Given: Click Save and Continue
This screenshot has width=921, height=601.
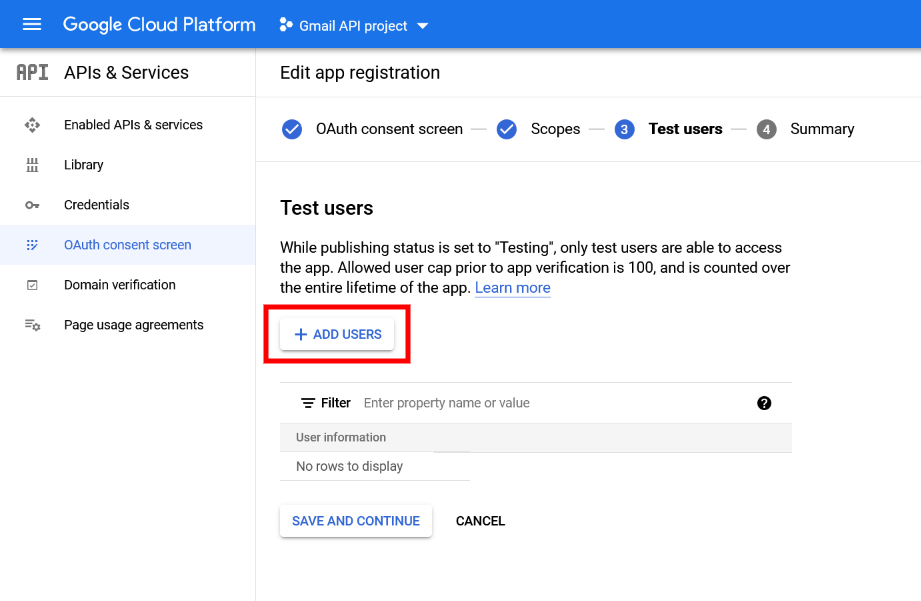Looking at the screenshot, I should click(355, 521).
